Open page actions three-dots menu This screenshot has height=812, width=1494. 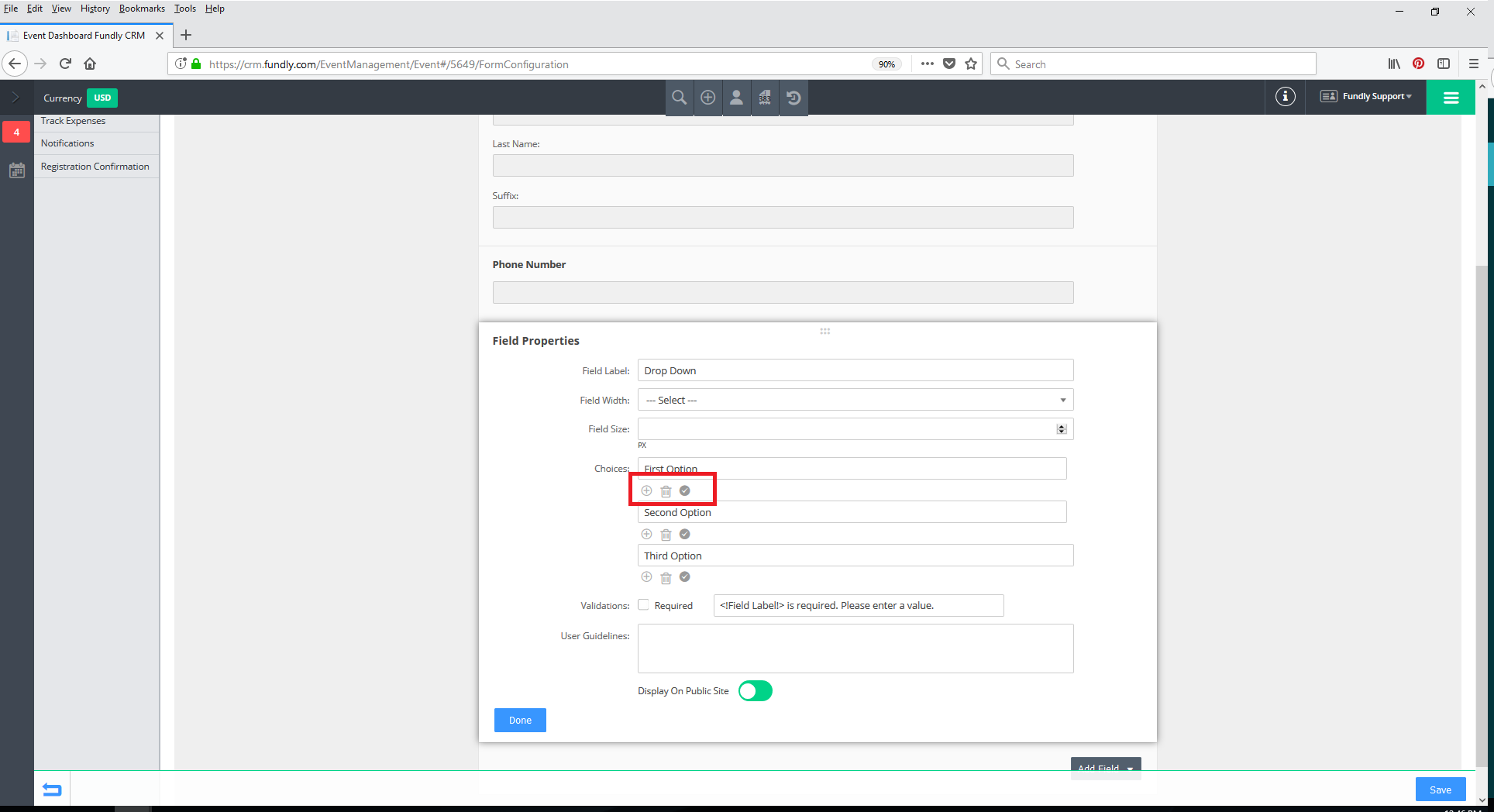(928, 64)
